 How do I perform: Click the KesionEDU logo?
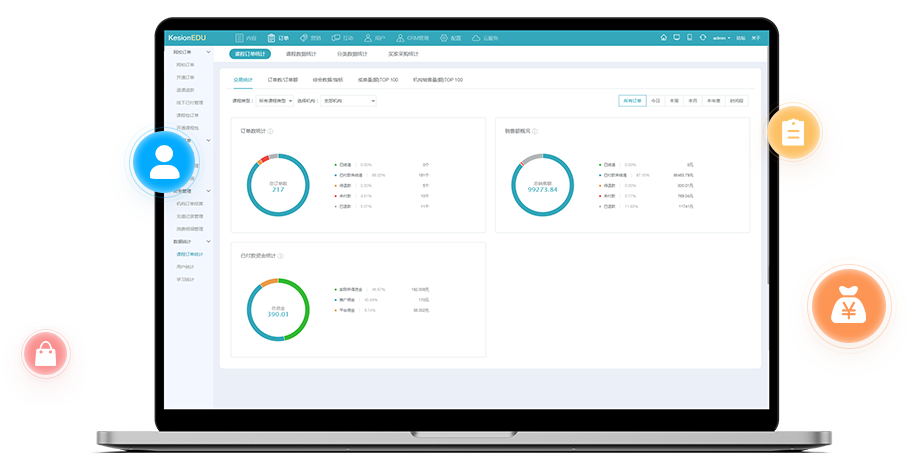point(186,38)
